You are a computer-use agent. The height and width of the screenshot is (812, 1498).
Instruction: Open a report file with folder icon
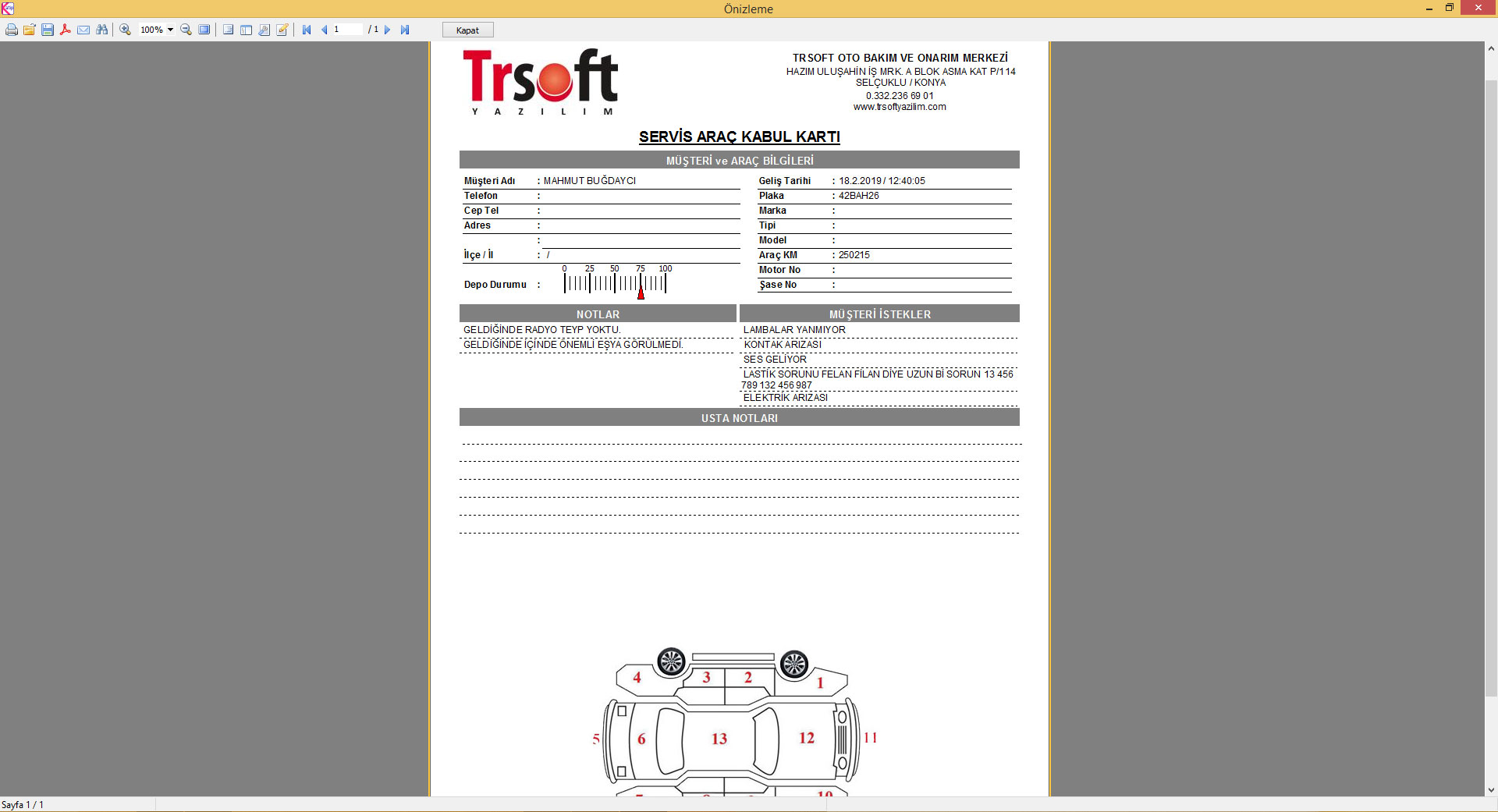[30, 30]
